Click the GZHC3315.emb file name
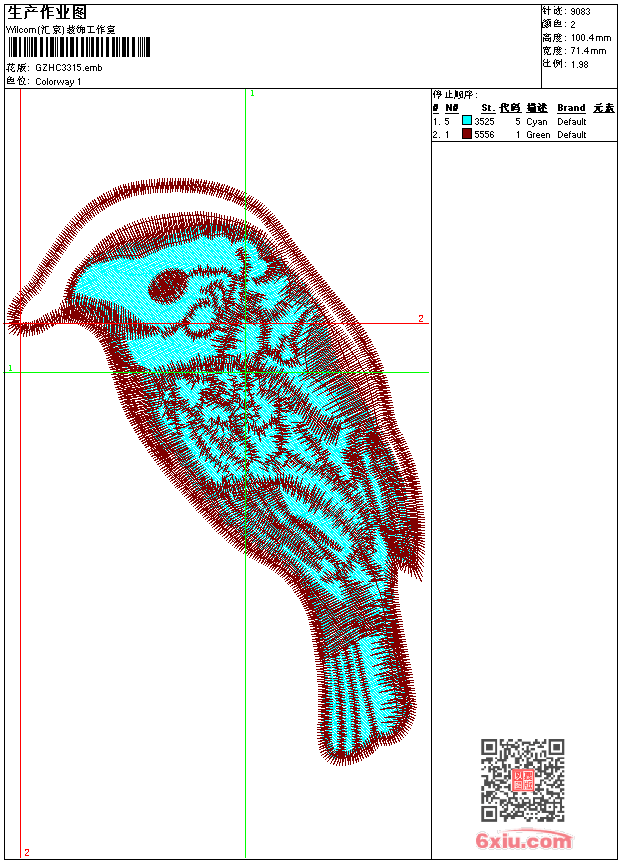620x860 pixels. pos(68,67)
